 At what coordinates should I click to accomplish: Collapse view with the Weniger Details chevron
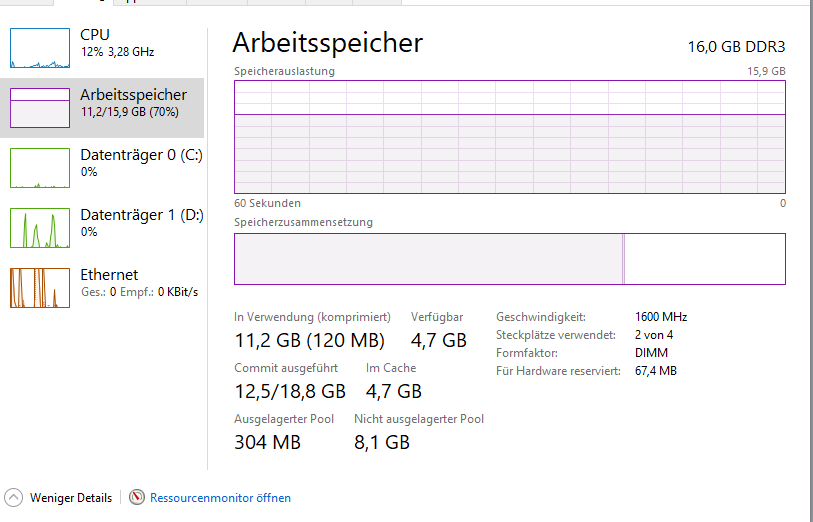coord(14,497)
